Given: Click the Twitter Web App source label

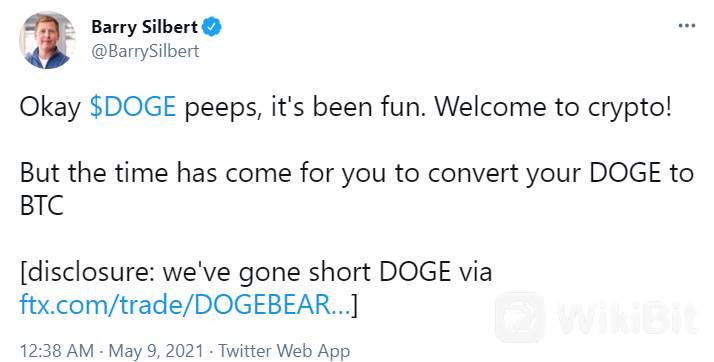Looking at the screenshot, I should pos(284,351).
